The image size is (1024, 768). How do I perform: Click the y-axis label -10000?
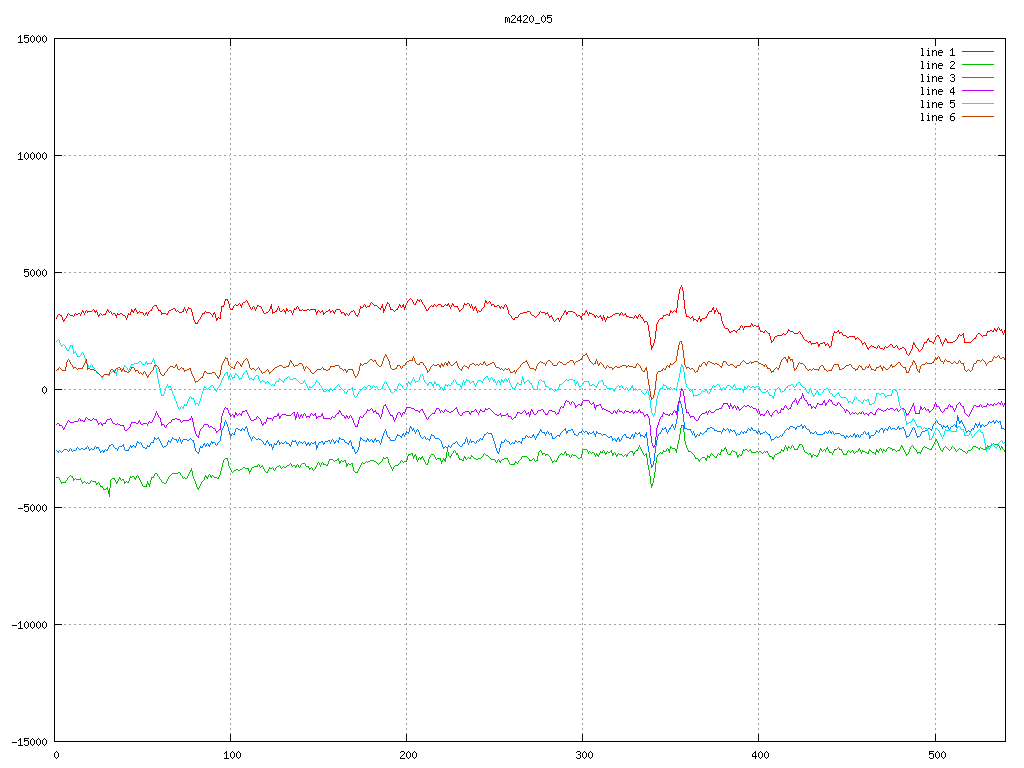[29, 625]
